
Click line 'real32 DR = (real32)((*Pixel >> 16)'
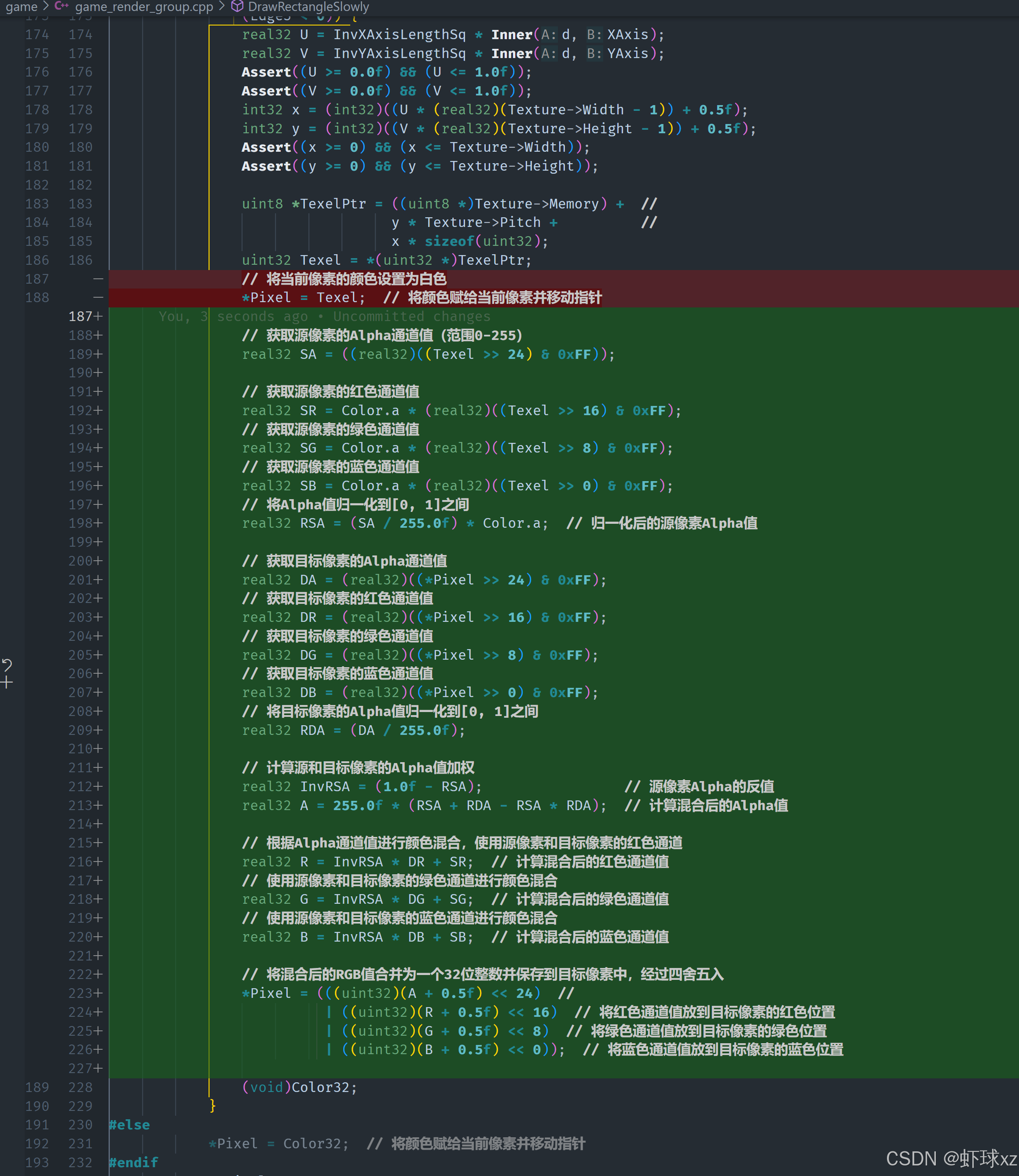pyautogui.click(x=424, y=617)
